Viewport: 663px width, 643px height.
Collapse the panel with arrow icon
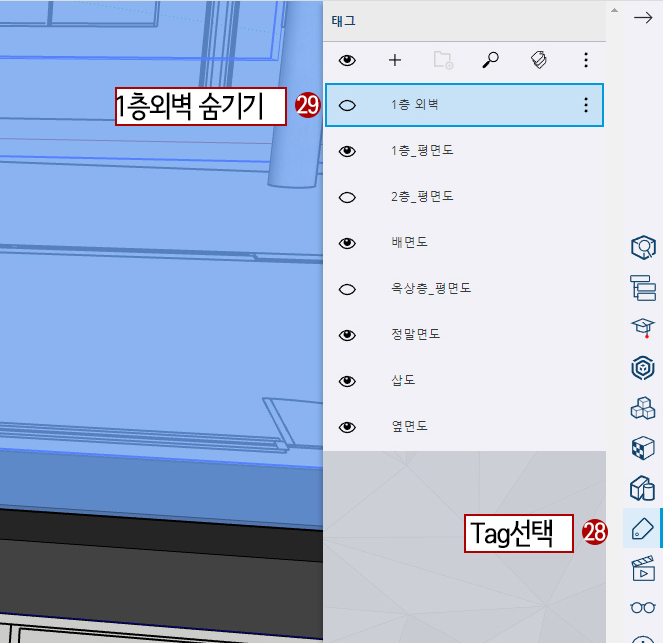(x=643, y=18)
